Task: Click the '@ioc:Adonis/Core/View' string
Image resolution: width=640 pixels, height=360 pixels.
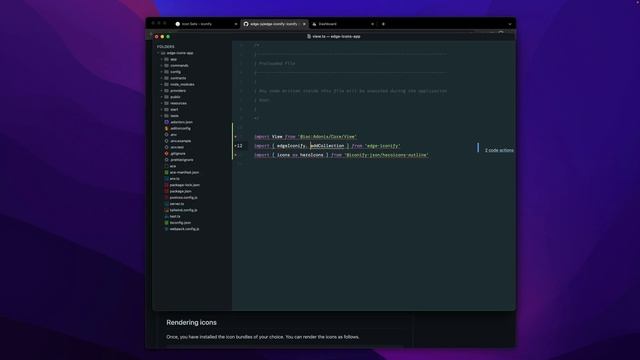Action: pos(327,137)
